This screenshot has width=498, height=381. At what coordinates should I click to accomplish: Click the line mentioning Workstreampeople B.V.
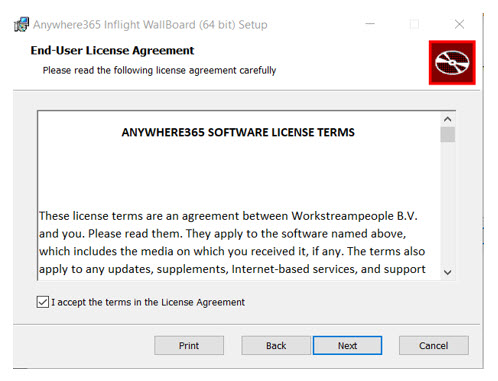click(x=228, y=216)
